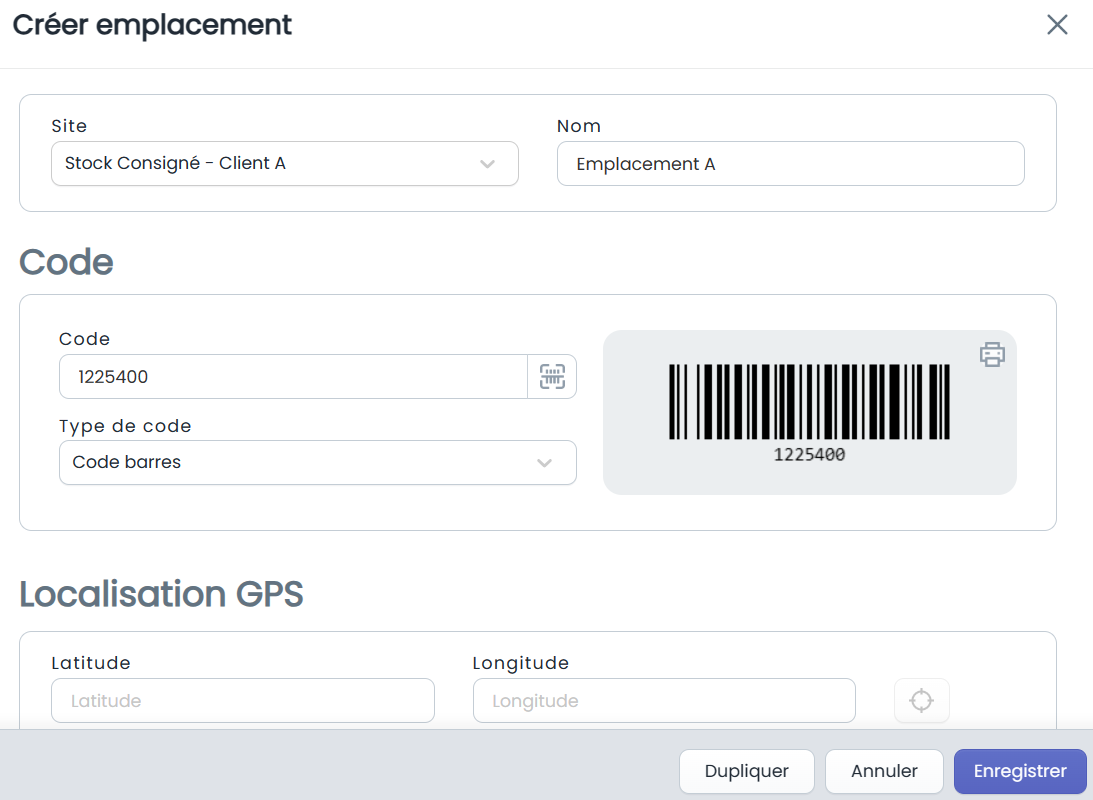Click the Localisation GPS heading
Viewport: 1093px width, 800px height.
[x=161, y=594]
